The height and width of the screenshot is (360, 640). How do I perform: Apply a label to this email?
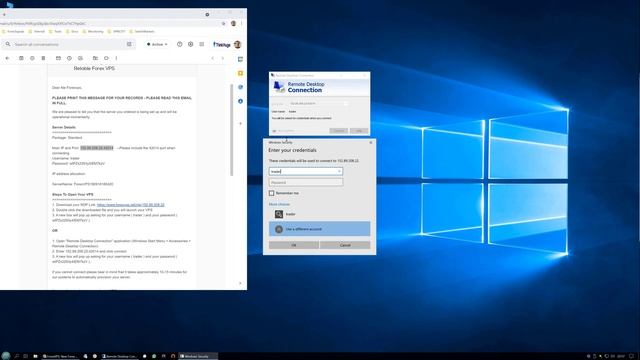(106, 58)
